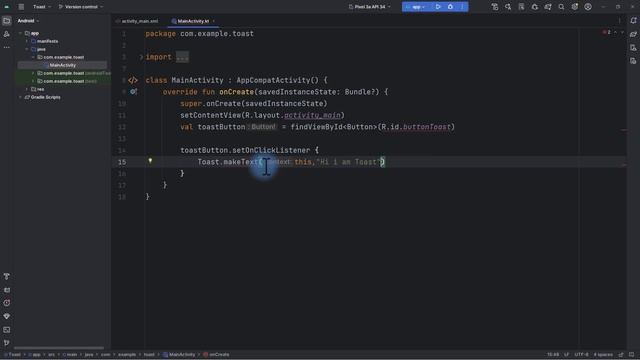Expand the manifests folder

tap(27, 41)
